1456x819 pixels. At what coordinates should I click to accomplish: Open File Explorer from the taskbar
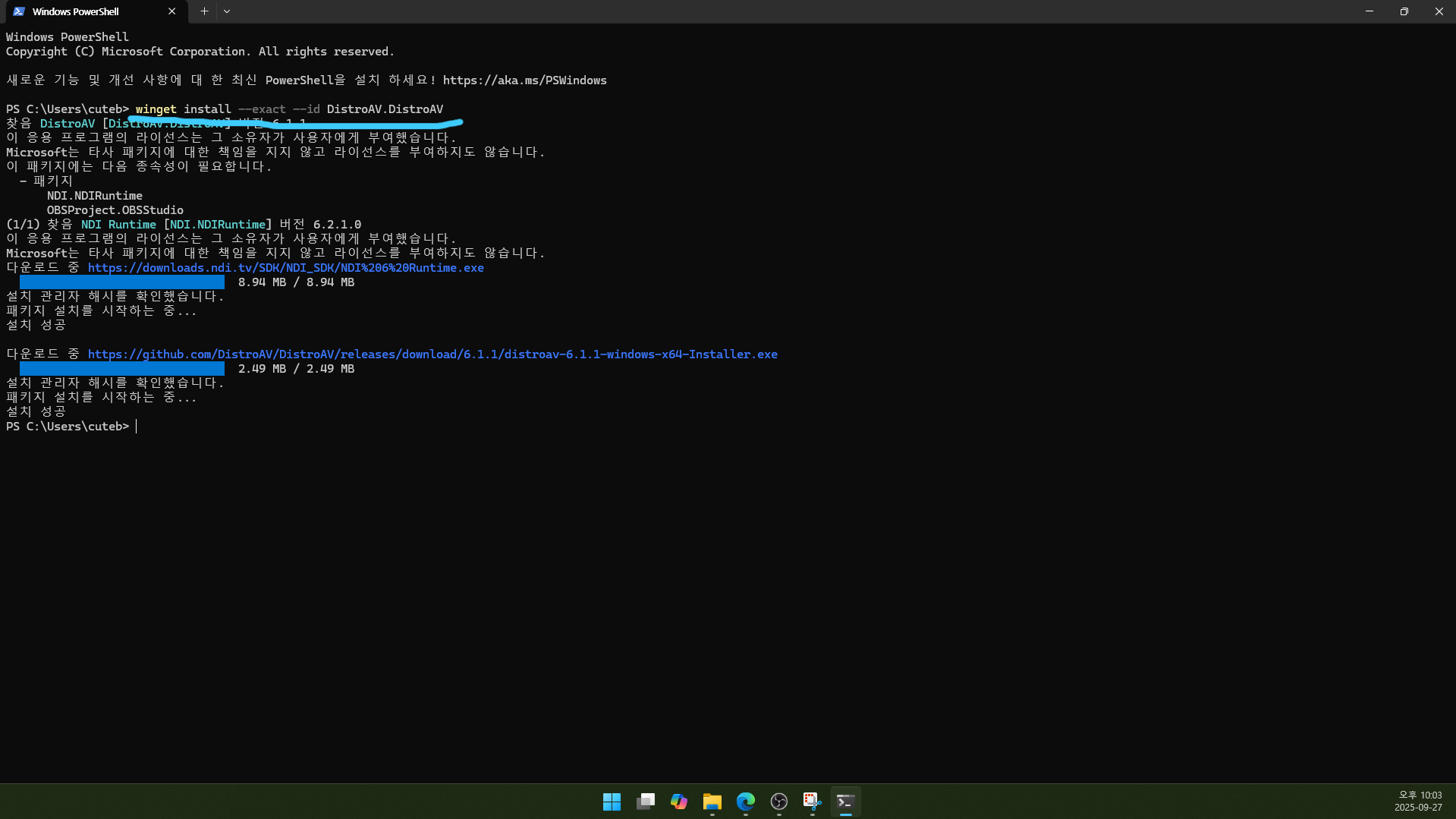pos(712,802)
